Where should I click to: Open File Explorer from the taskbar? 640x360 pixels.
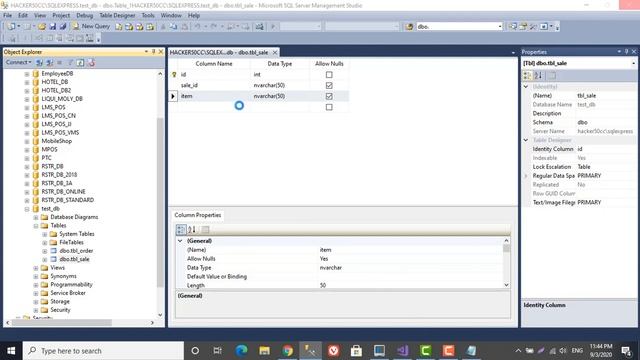(264, 350)
